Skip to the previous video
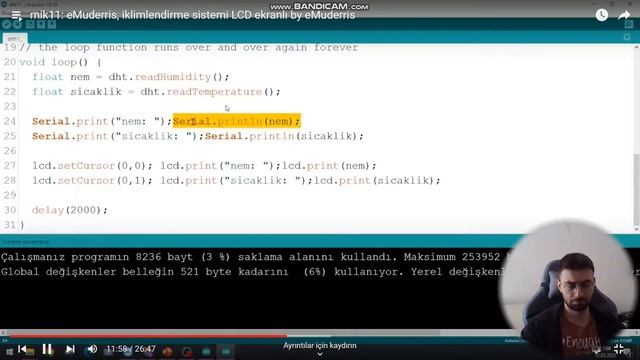The width and height of the screenshot is (640, 360). 22,349
